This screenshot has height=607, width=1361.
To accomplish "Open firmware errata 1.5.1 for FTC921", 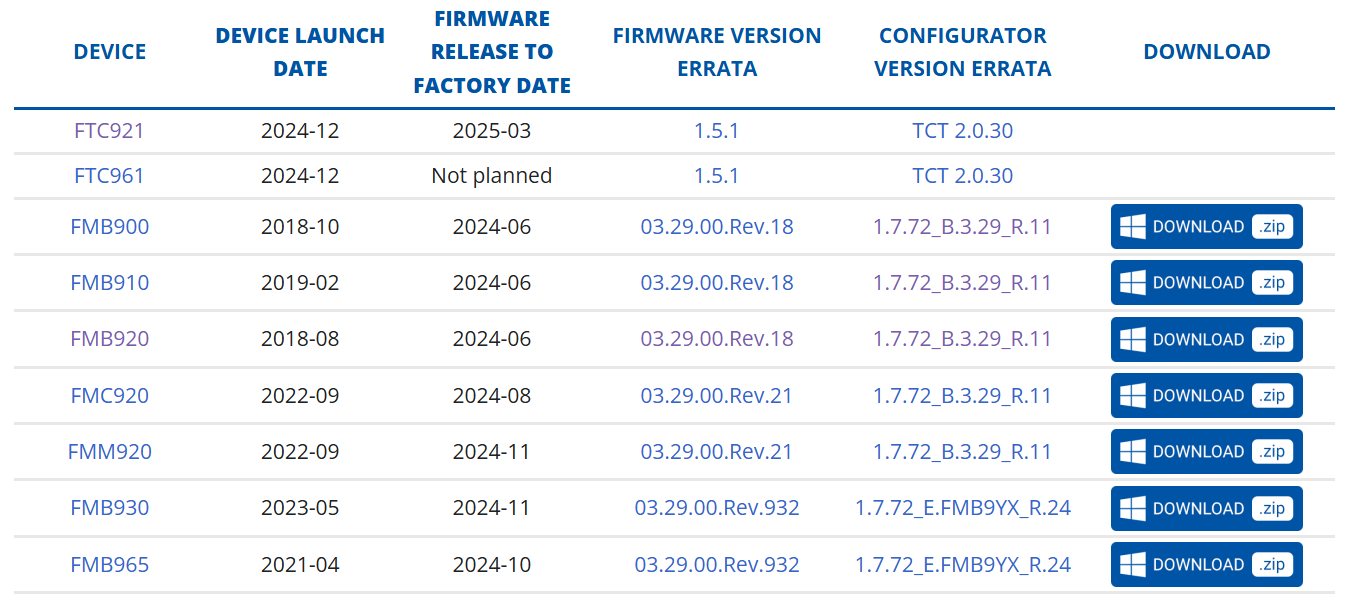I will coord(717,131).
